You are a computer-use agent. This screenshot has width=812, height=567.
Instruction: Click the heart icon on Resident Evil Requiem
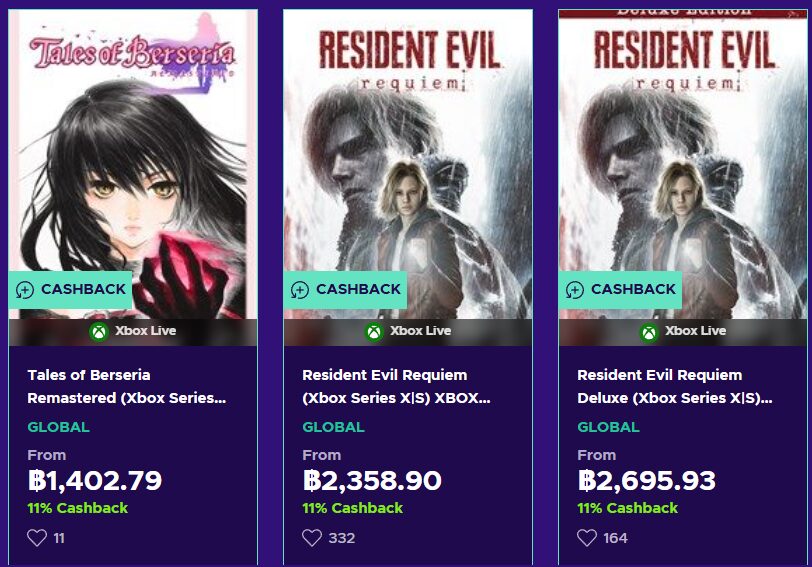pos(312,538)
